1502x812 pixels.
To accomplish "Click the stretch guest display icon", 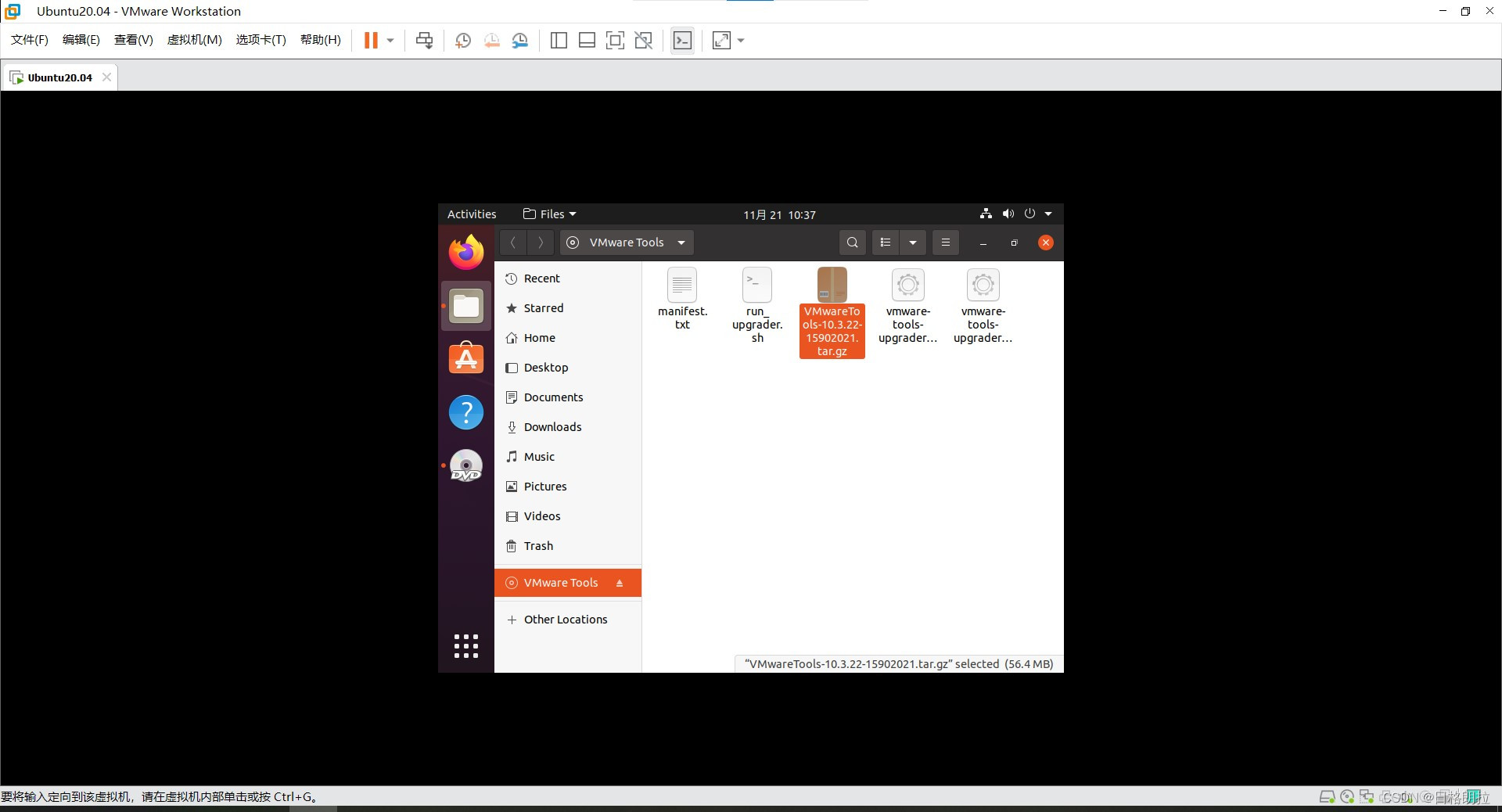I will pyautogui.click(x=721, y=40).
